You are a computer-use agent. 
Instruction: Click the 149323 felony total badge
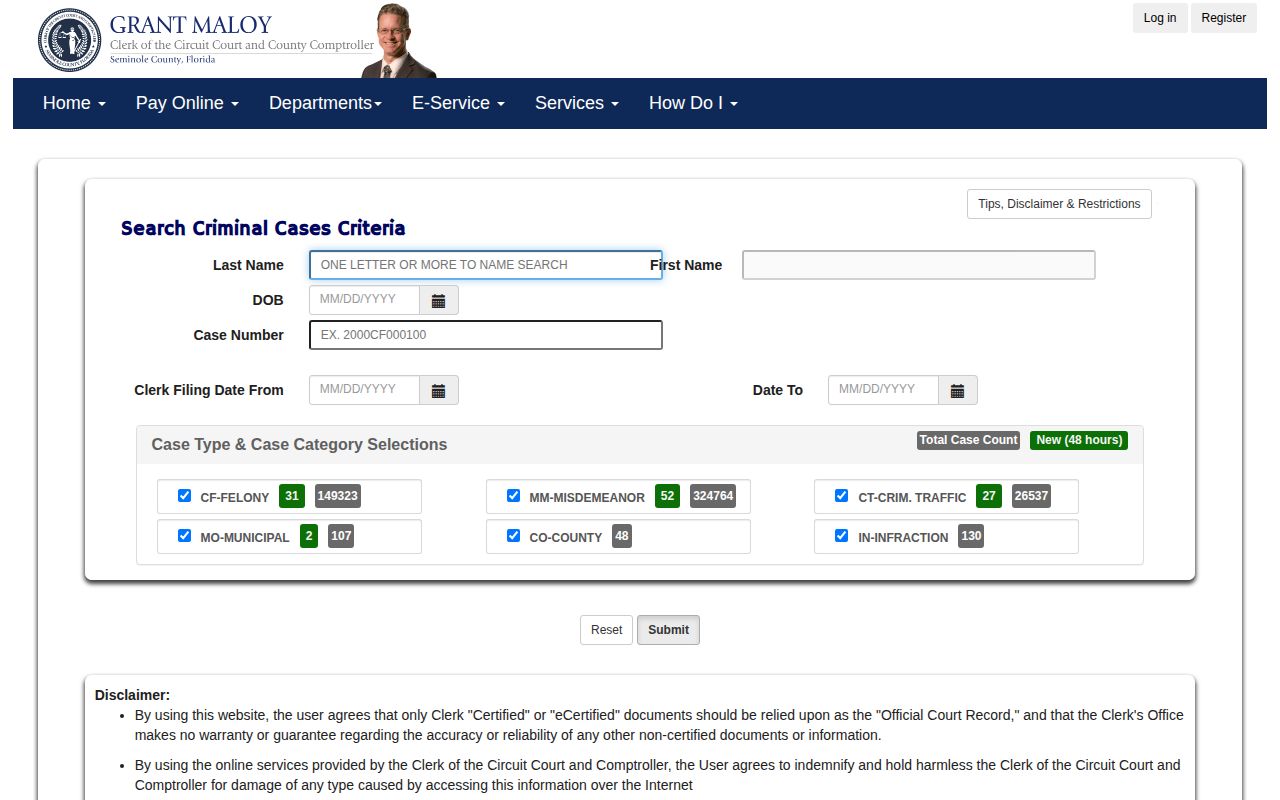point(337,496)
